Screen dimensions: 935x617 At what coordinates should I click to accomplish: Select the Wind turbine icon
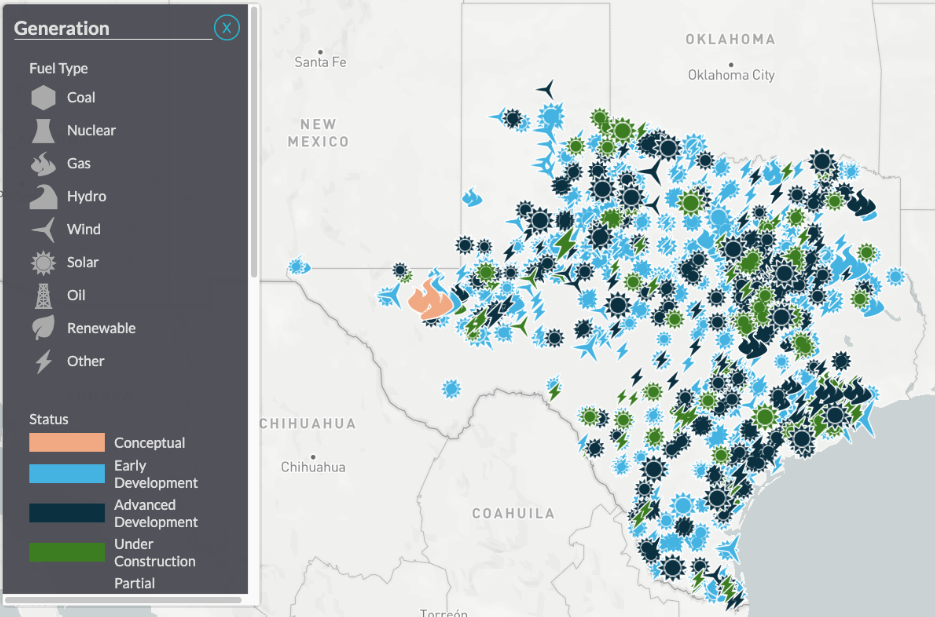pos(44,229)
